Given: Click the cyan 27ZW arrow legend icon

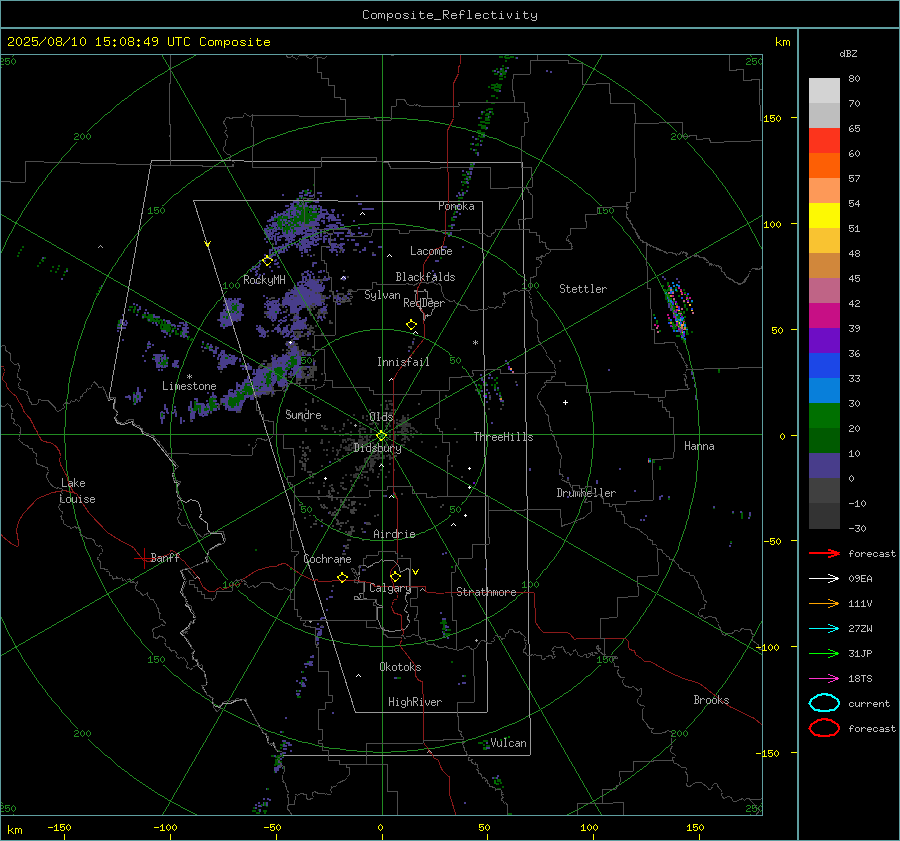Looking at the screenshot, I should point(824,629).
